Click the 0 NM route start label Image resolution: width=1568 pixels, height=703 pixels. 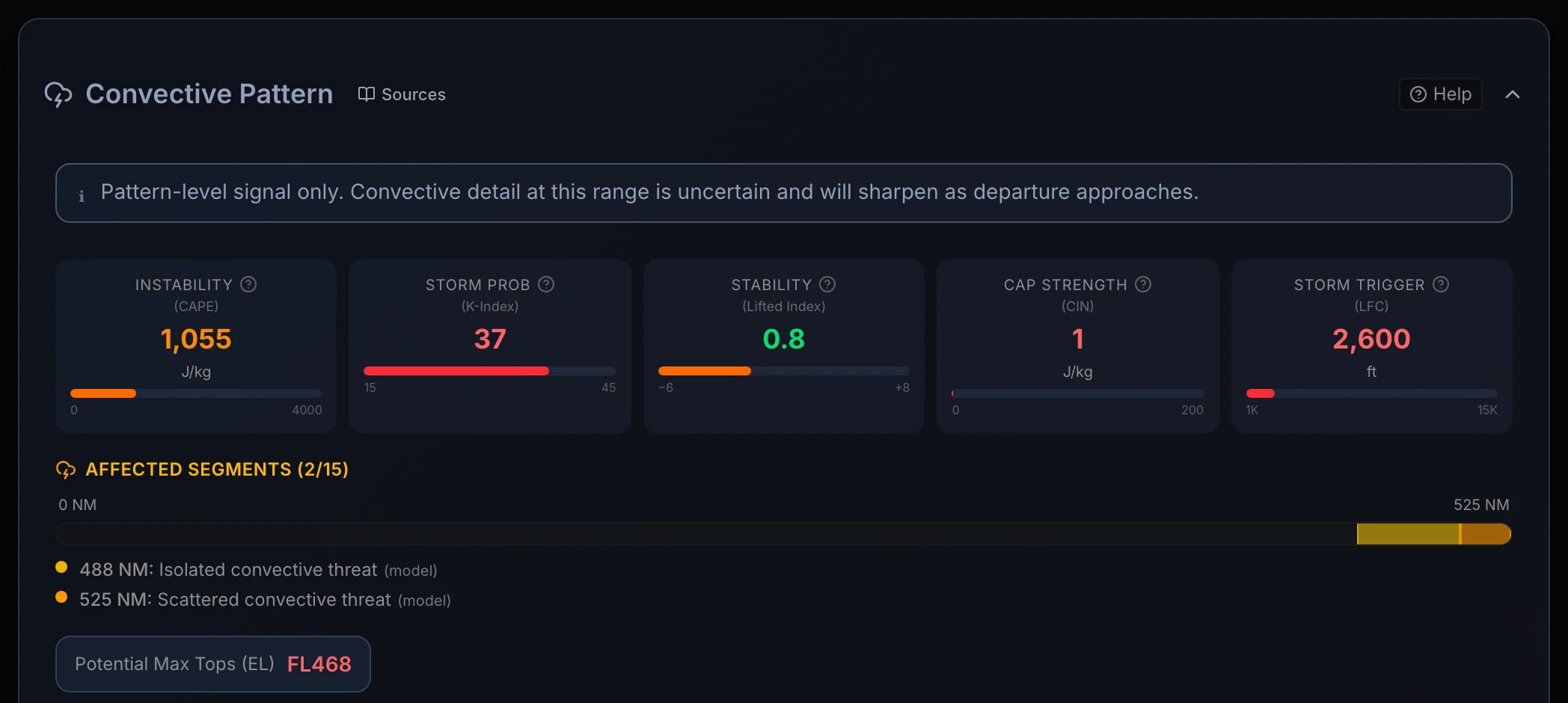coord(77,505)
